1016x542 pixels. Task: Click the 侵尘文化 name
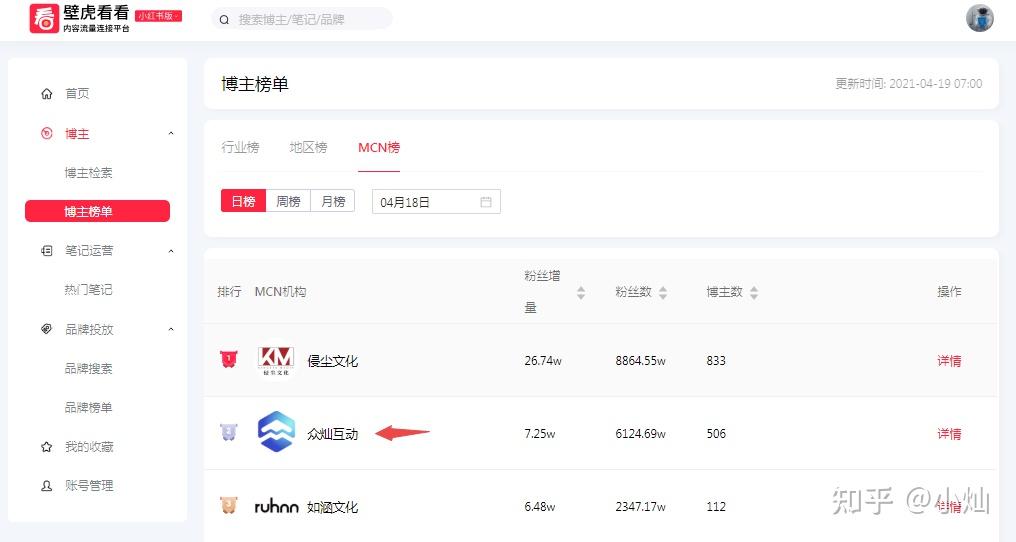point(332,361)
